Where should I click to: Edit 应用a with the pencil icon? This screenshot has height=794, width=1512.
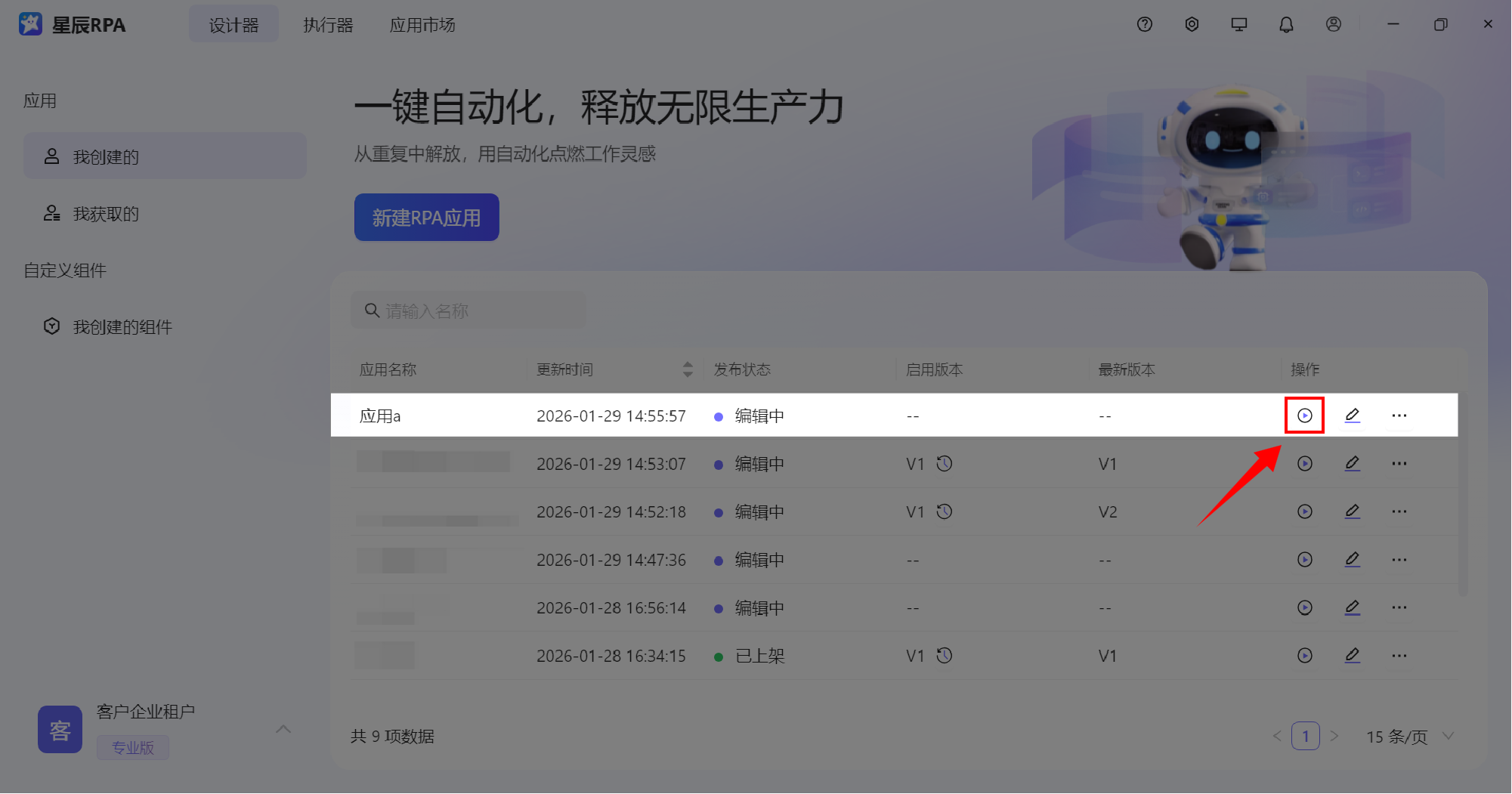point(1353,415)
